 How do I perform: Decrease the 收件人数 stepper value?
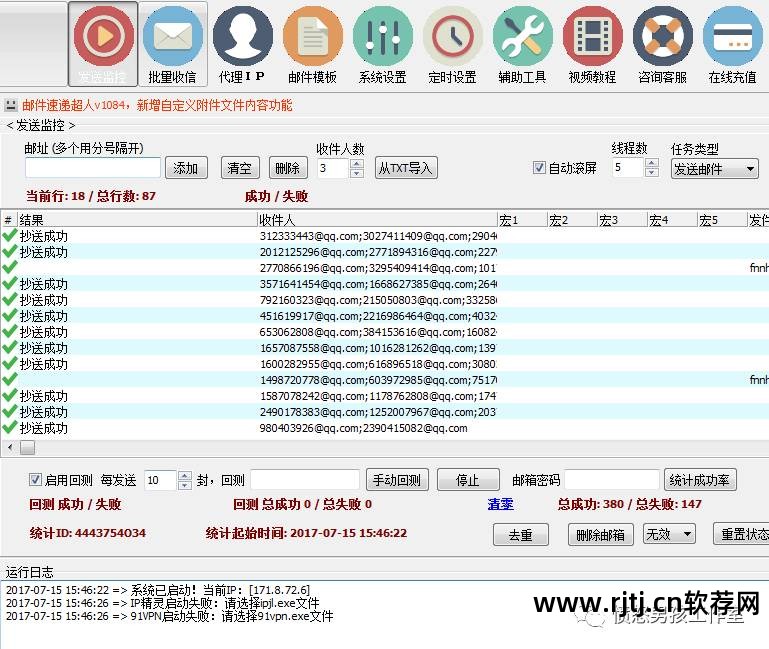(x=357, y=173)
